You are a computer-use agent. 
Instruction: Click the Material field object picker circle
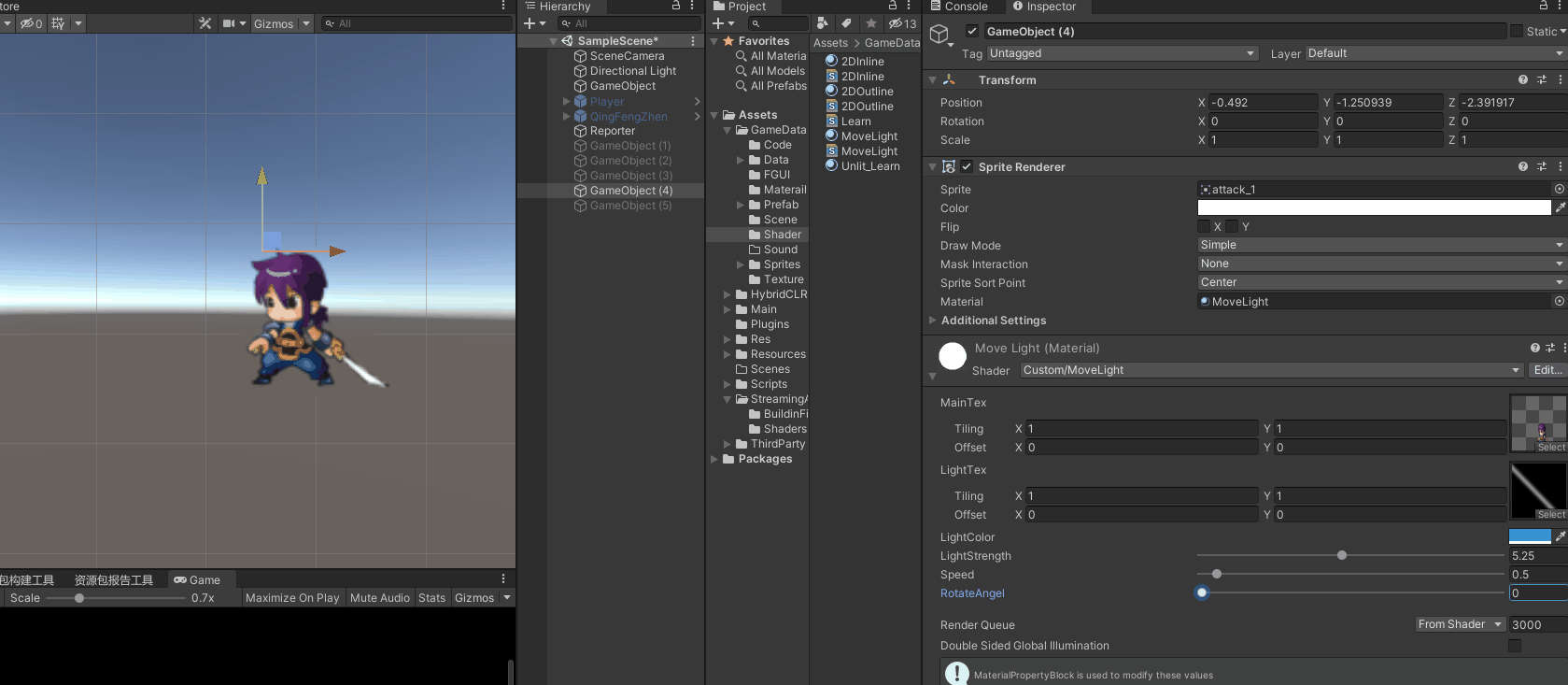click(1559, 301)
